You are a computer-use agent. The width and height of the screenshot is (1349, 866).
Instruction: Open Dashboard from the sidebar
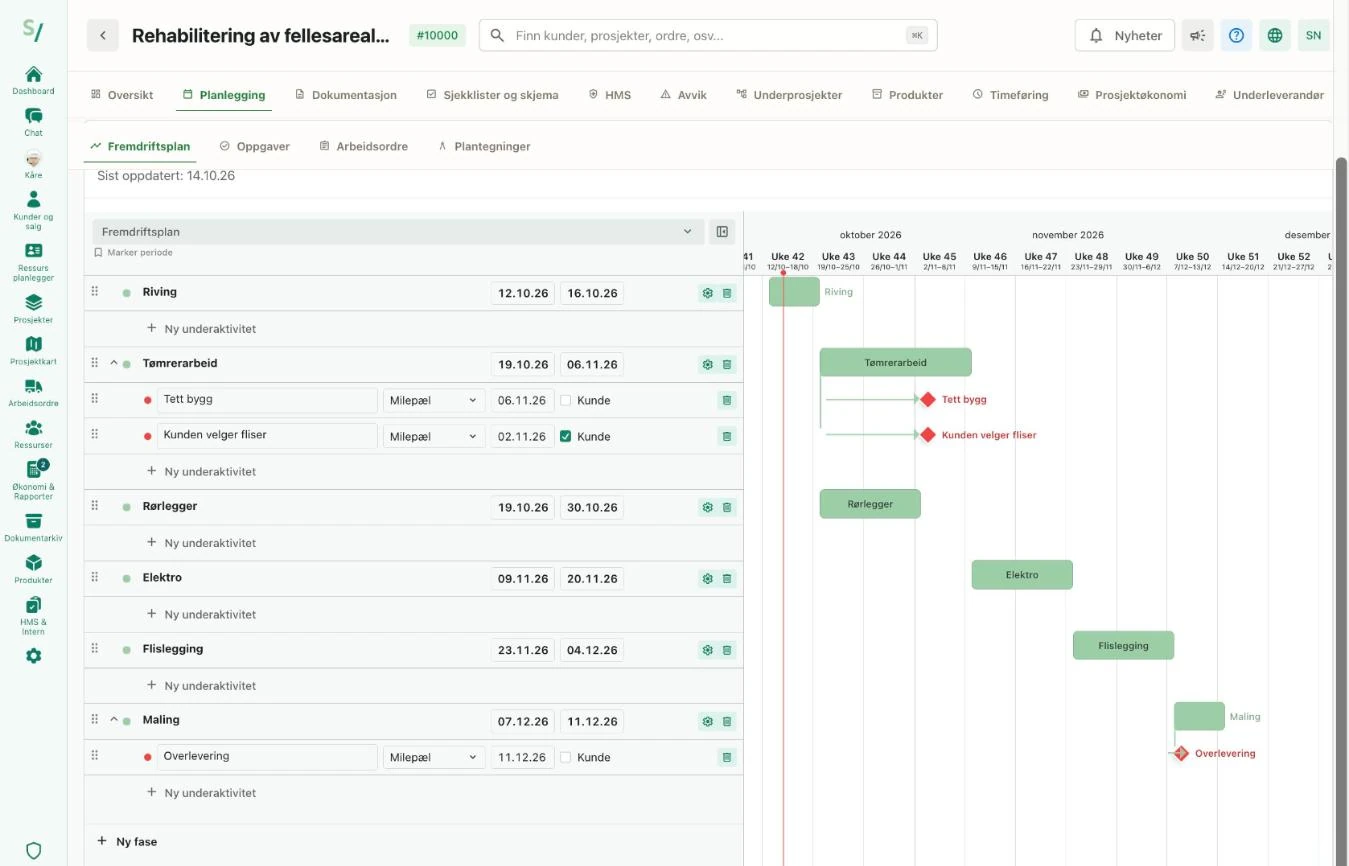tap(33, 79)
